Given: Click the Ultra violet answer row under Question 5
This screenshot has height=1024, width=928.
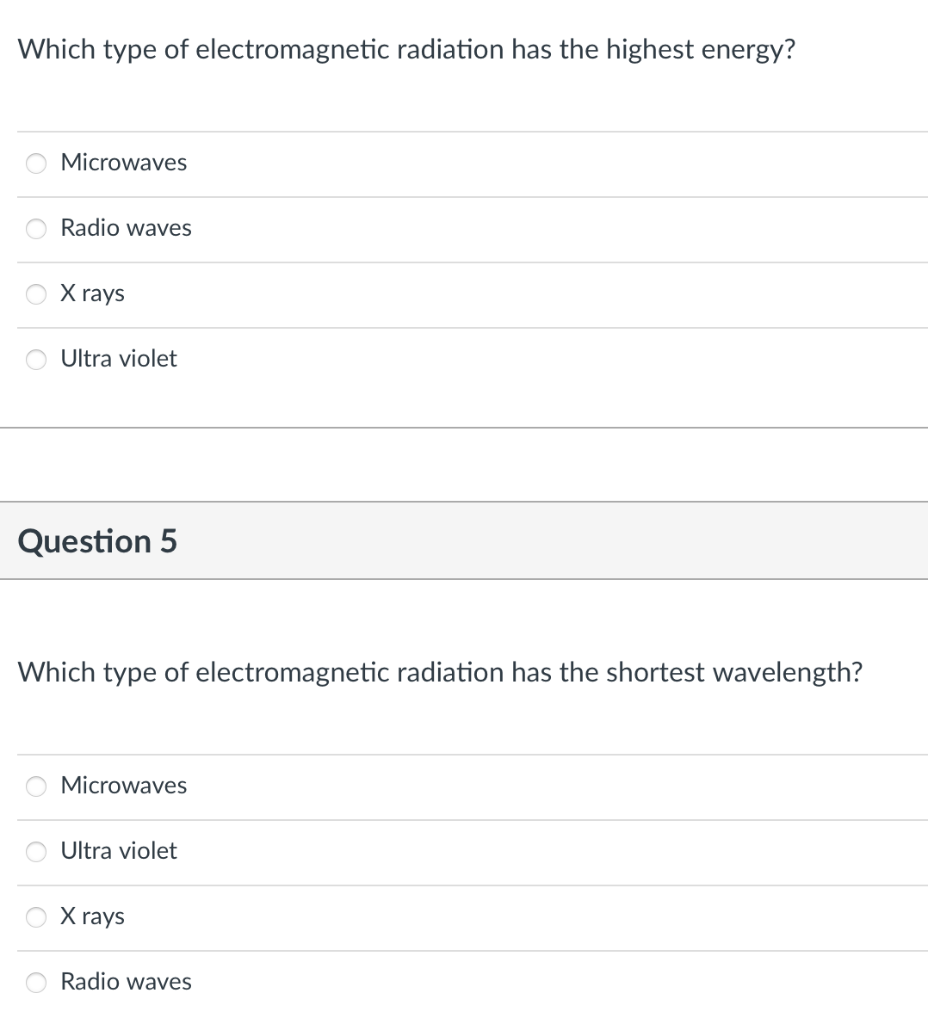Looking at the screenshot, I should click(x=120, y=851).
